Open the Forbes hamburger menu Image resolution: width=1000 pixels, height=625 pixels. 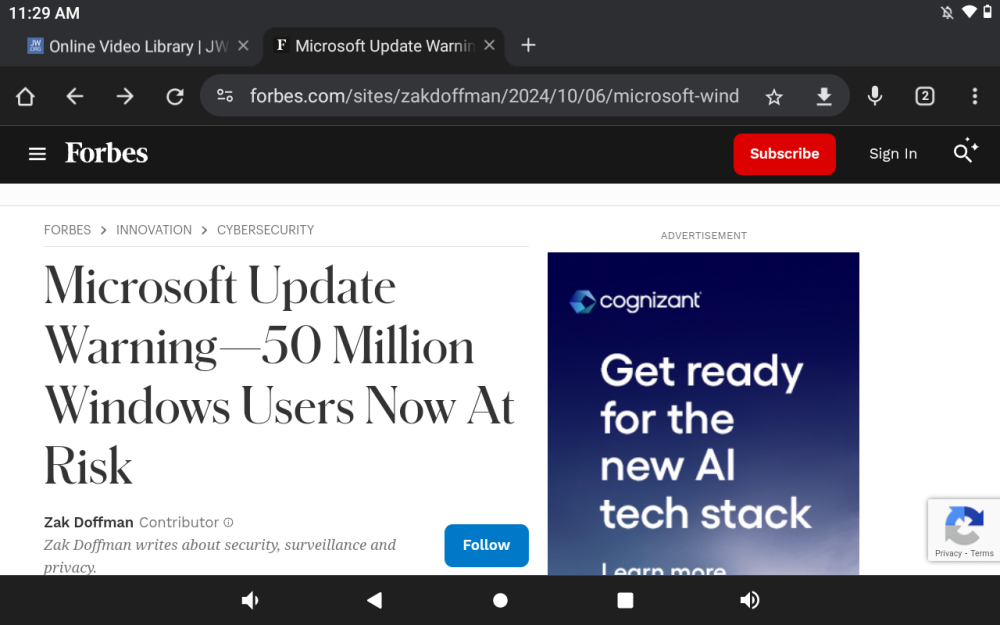37,153
